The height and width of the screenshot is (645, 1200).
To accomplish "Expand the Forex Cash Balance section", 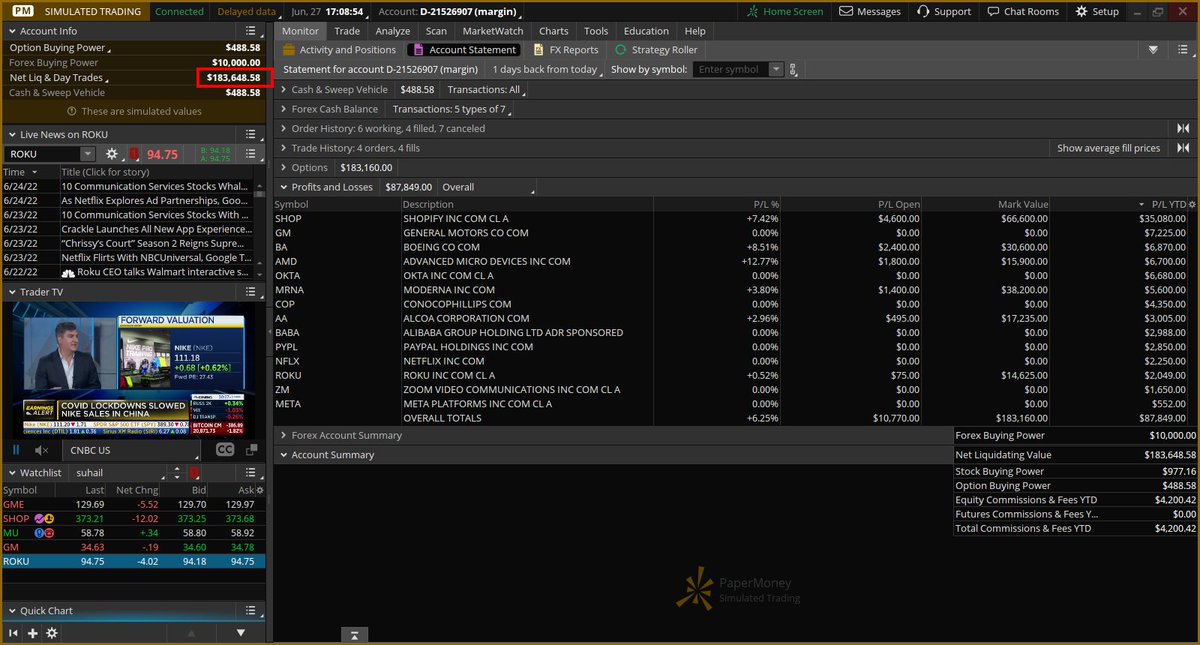I will click(x=284, y=109).
